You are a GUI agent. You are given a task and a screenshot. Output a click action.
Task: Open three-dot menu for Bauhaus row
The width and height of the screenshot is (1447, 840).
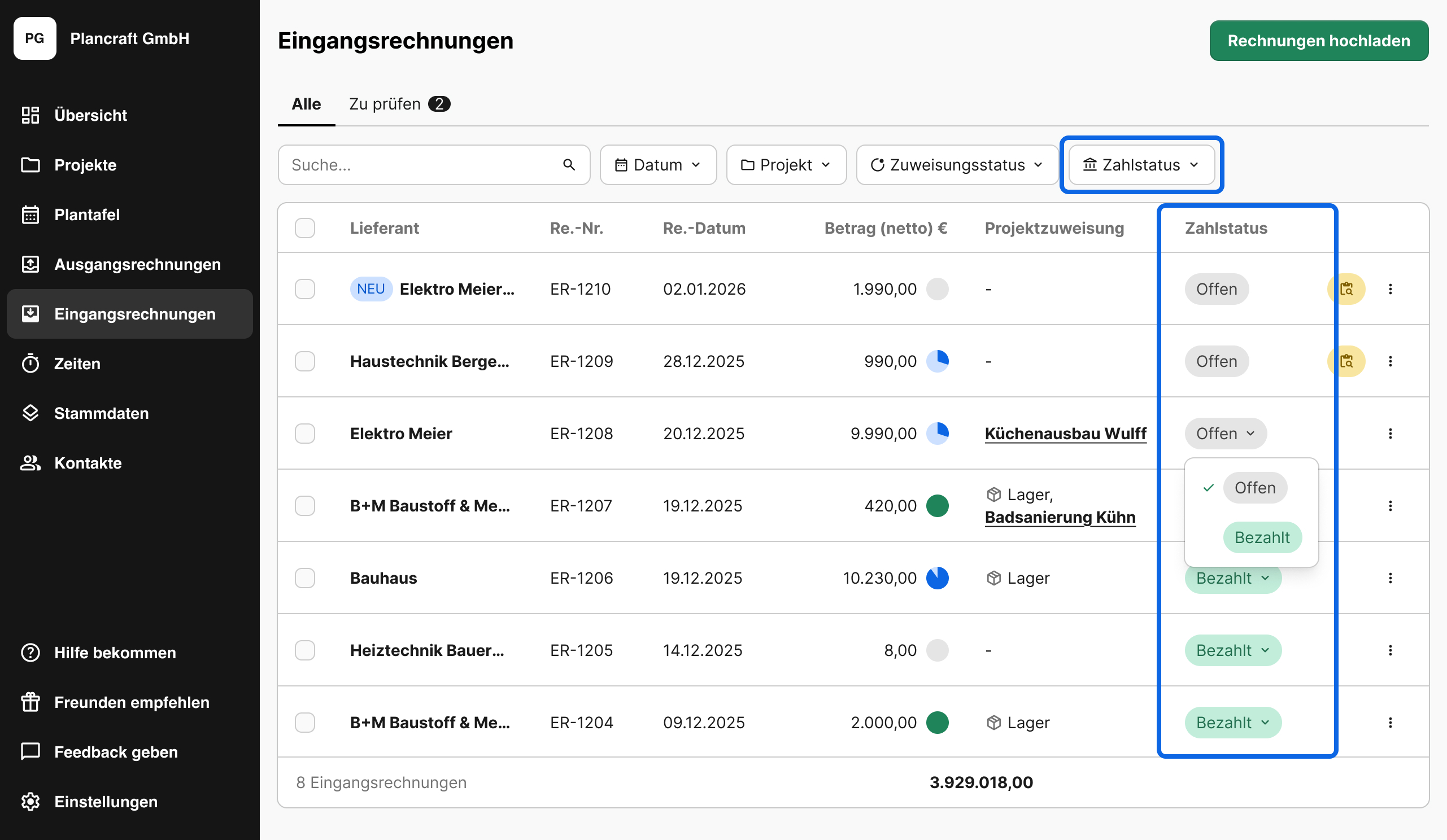click(1390, 578)
